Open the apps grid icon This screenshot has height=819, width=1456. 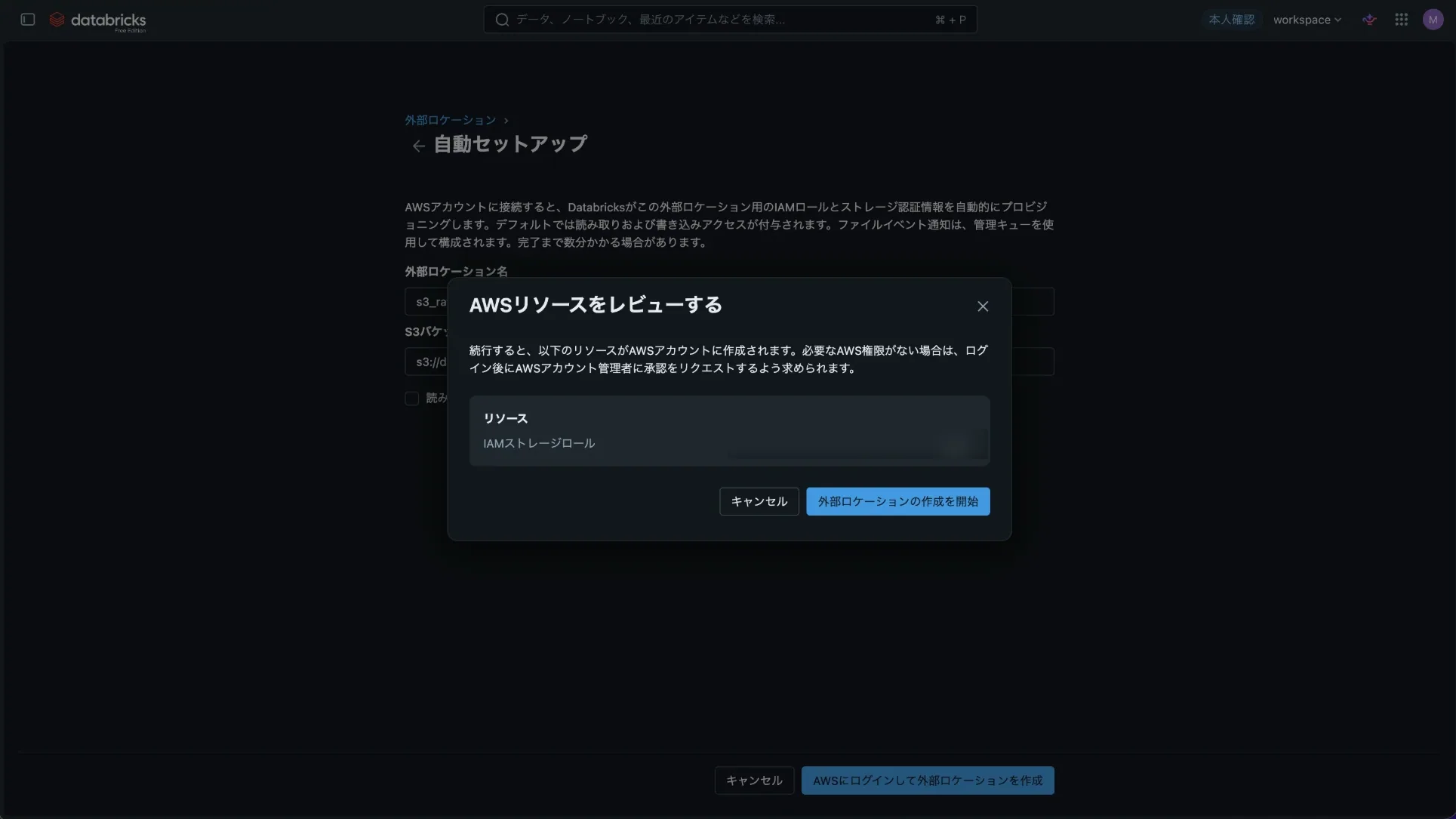click(x=1401, y=20)
